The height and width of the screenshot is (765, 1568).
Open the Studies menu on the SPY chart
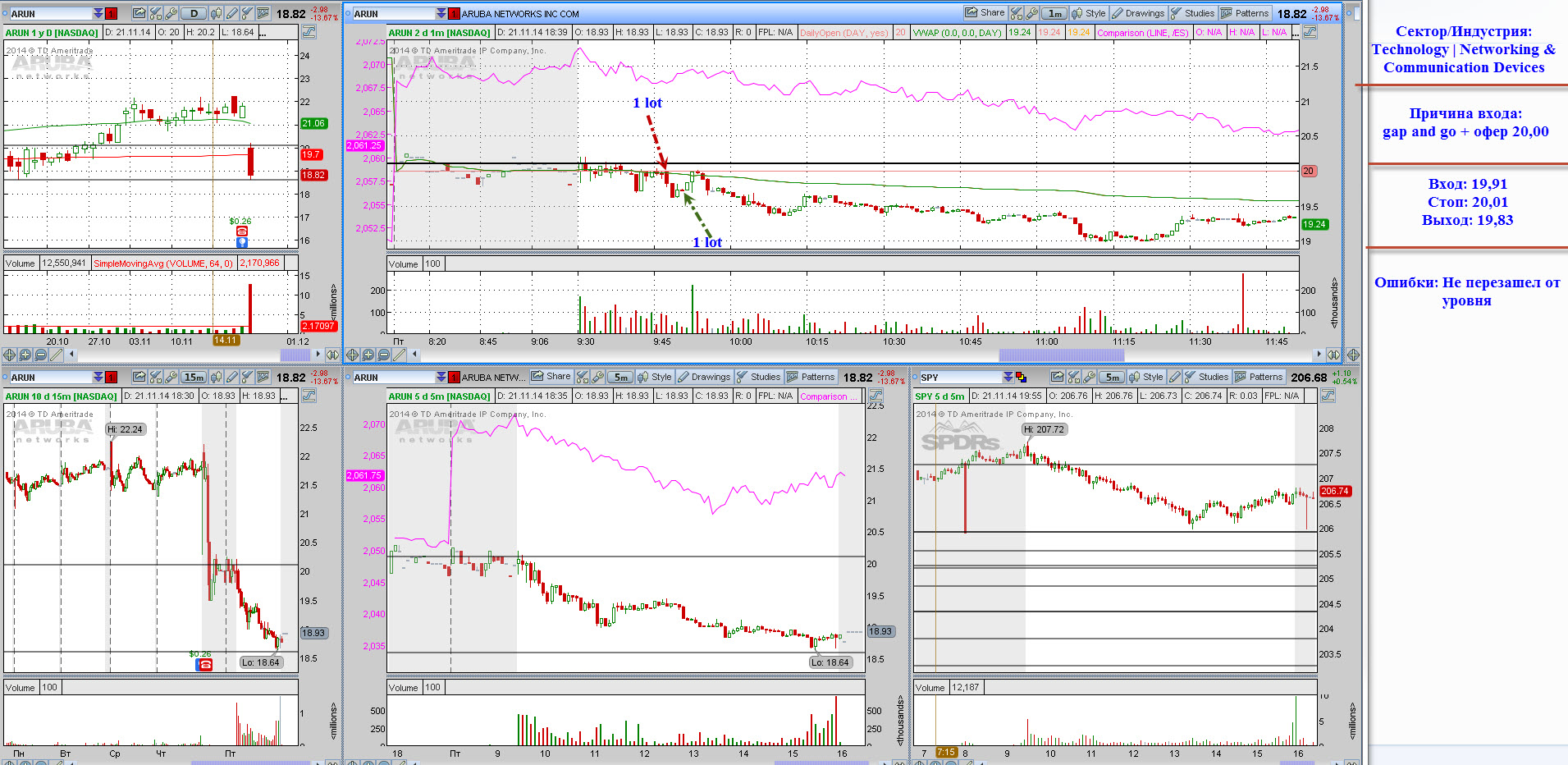pyautogui.click(x=1206, y=377)
